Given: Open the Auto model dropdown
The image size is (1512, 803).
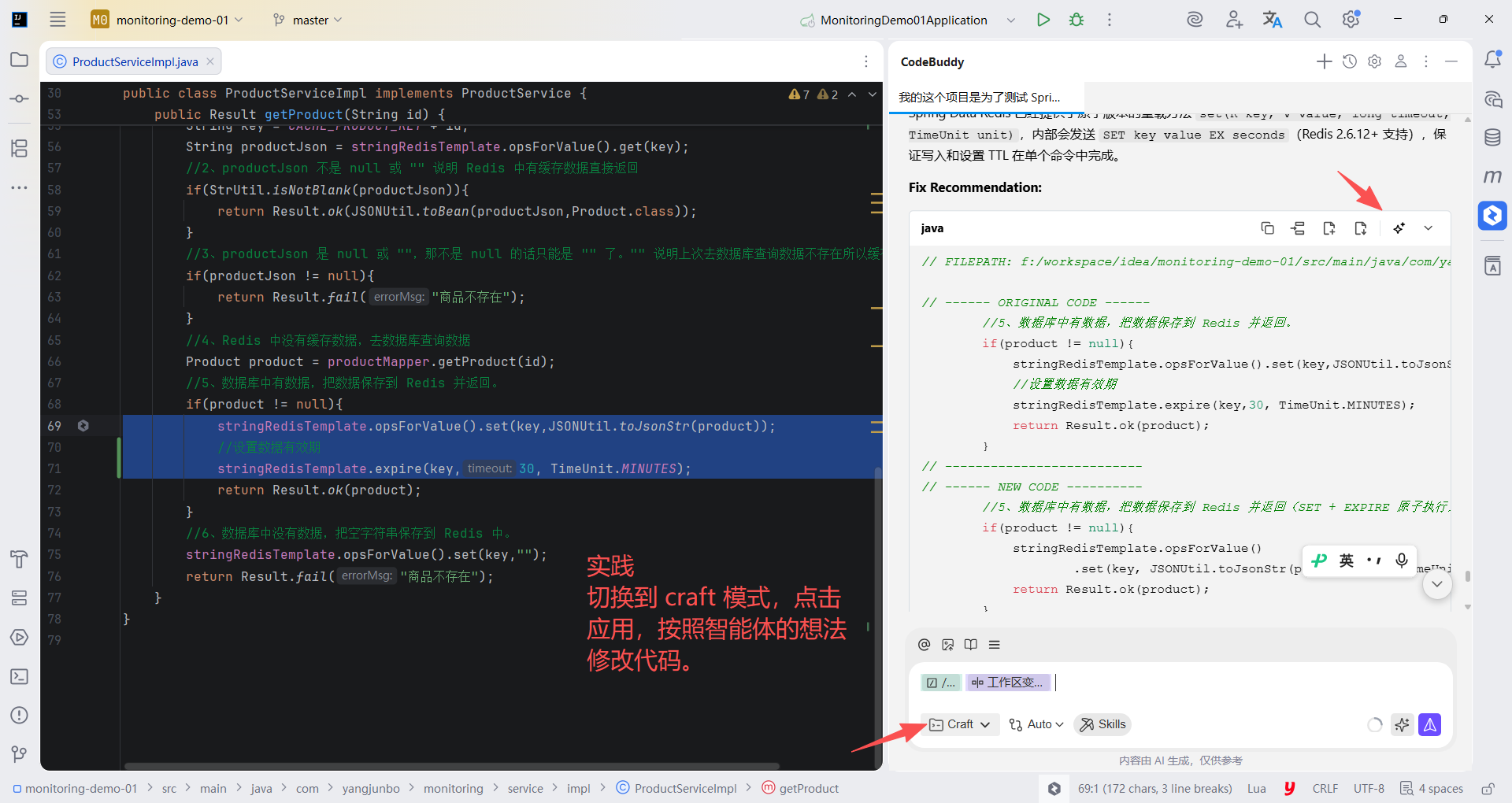Looking at the screenshot, I should pyautogui.click(x=1036, y=724).
